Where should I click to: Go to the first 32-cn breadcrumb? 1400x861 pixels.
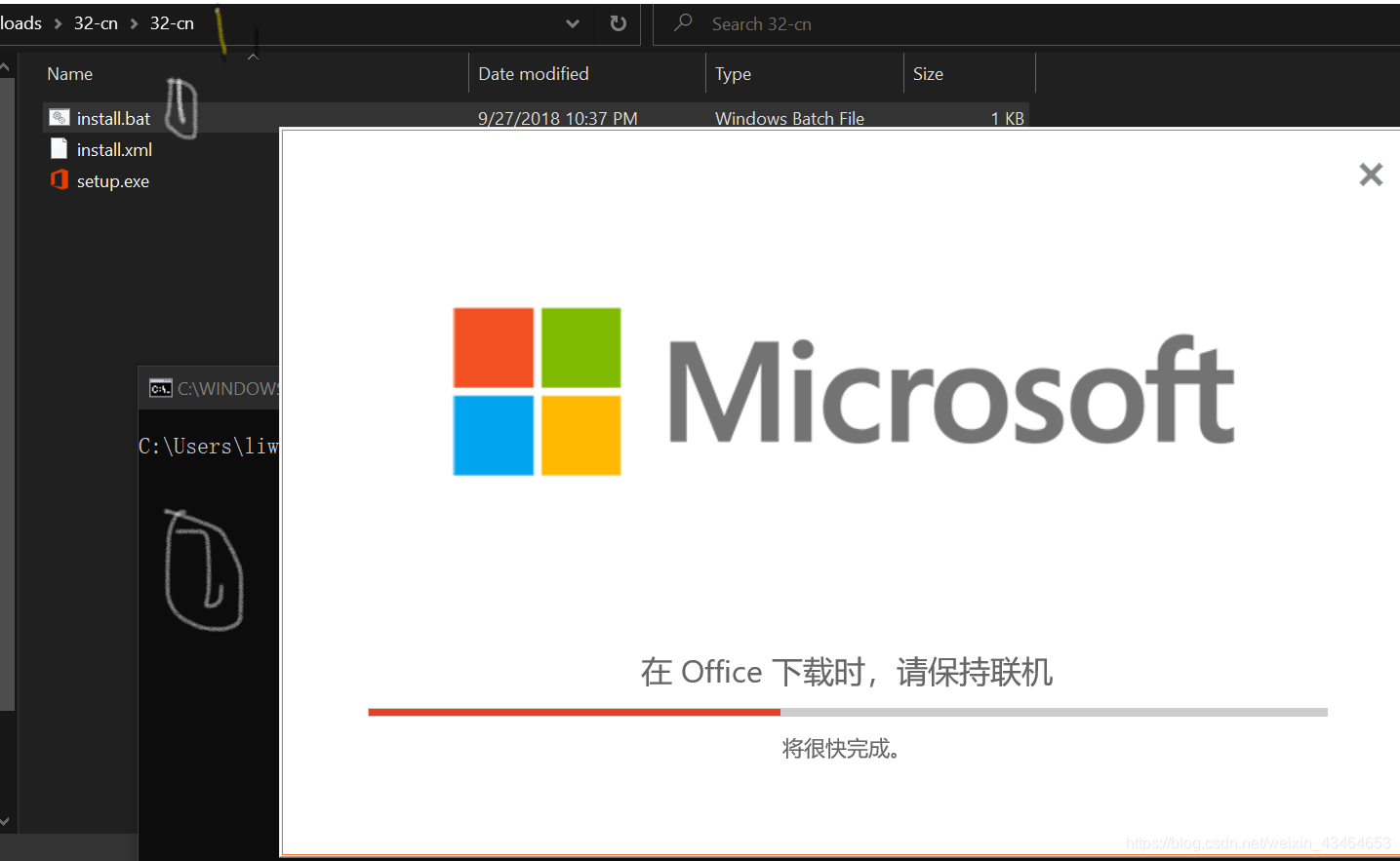point(96,23)
